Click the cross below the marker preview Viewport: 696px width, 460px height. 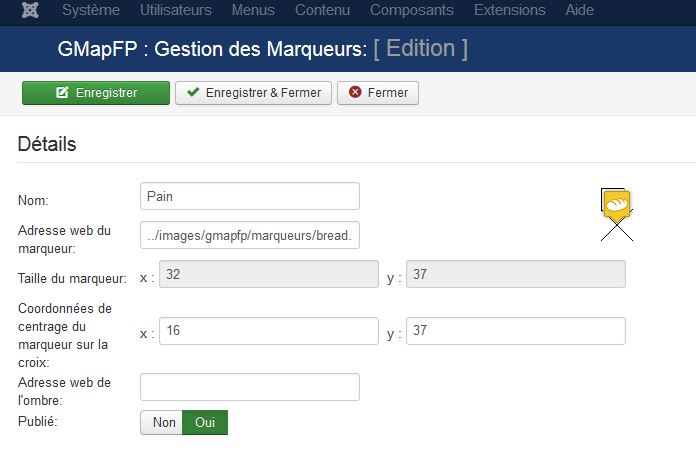(x=617, y=230)
